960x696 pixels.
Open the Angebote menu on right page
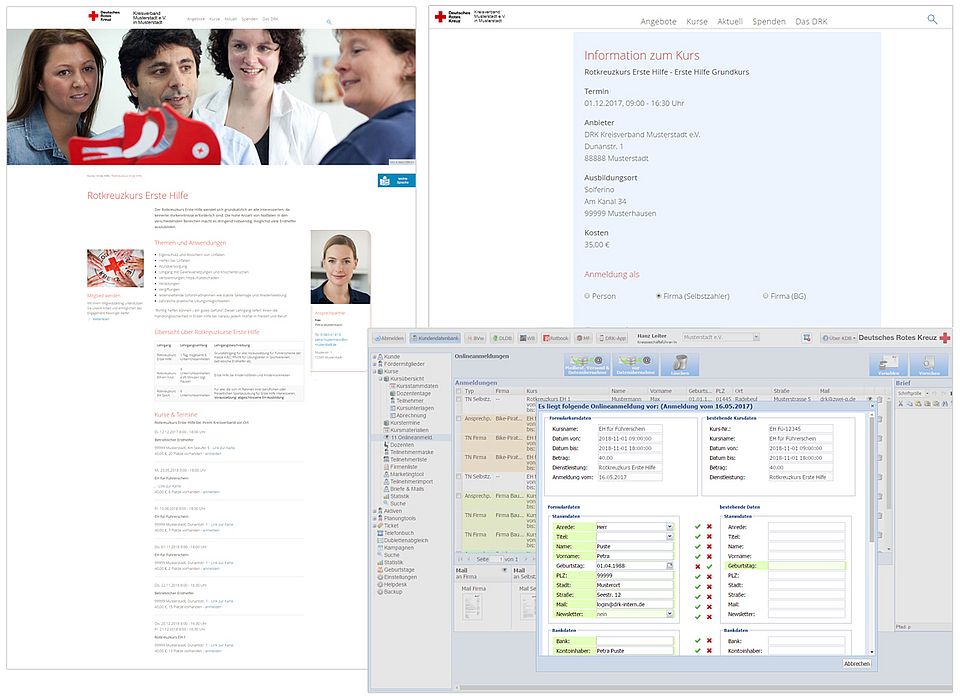(657, 21)
